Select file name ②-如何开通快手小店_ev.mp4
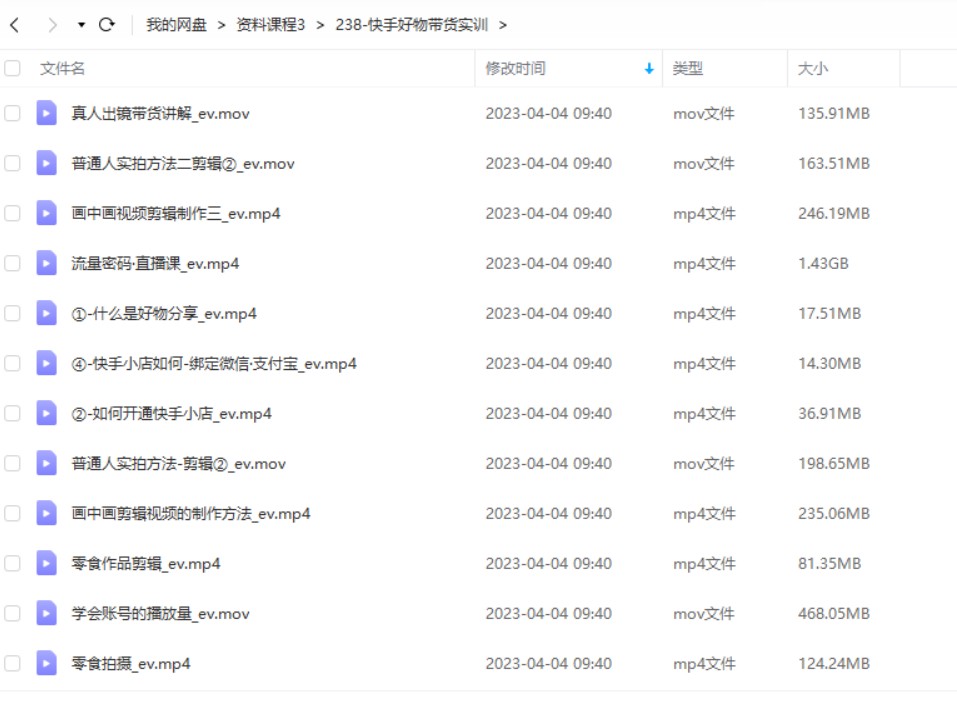This screenshot has height=721, width=957. point(172,414)
